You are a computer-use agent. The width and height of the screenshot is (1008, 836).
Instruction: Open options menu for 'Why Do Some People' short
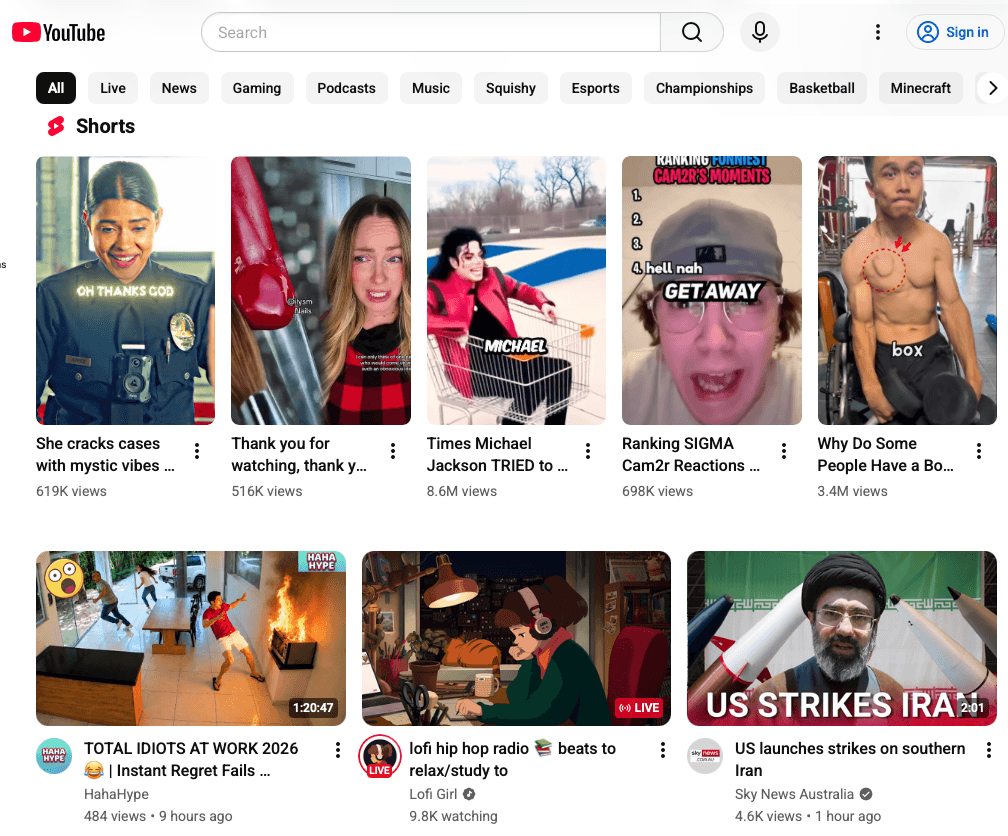point(979,451)
